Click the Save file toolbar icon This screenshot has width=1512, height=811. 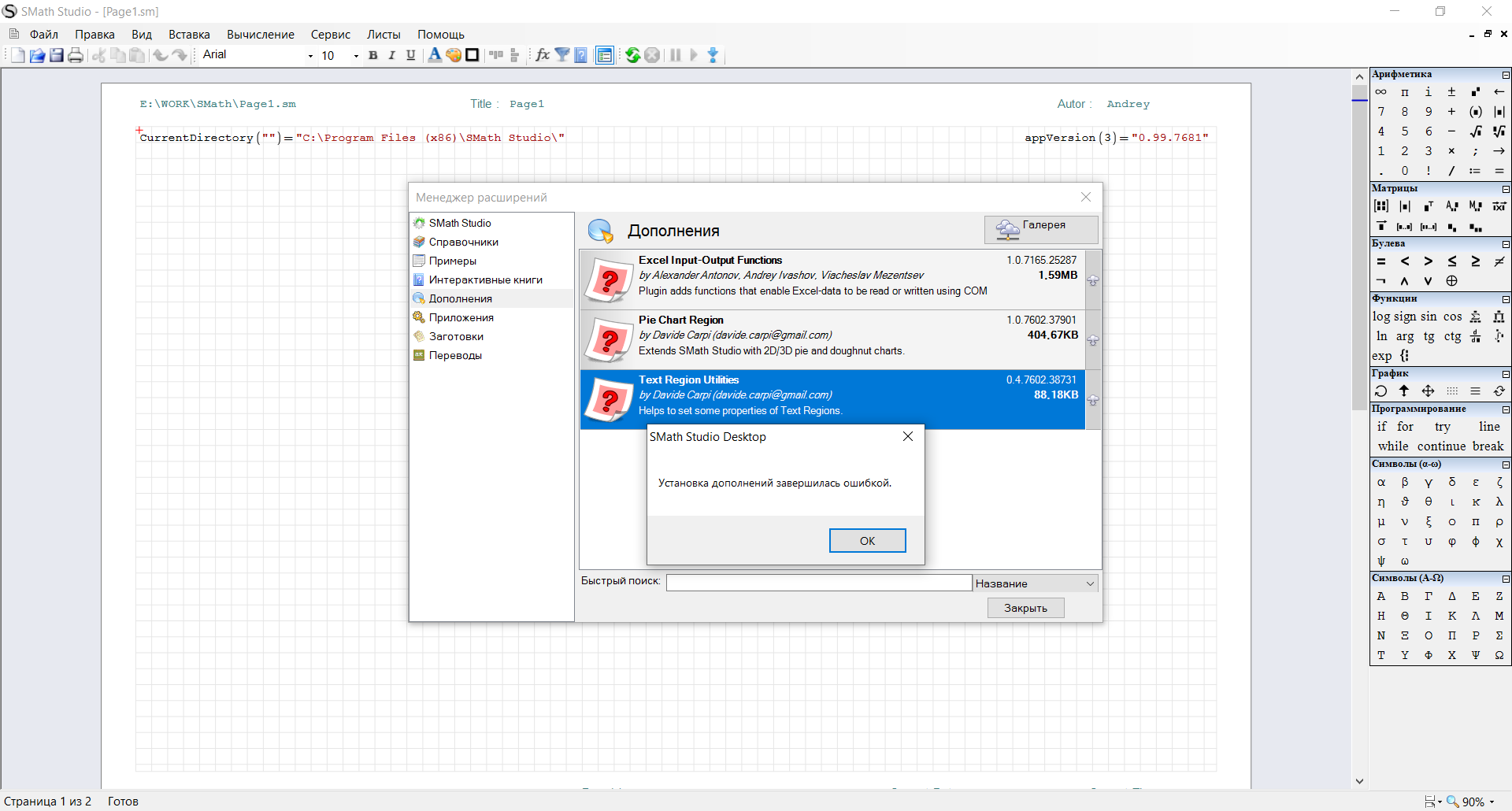[x=57, y=55]
